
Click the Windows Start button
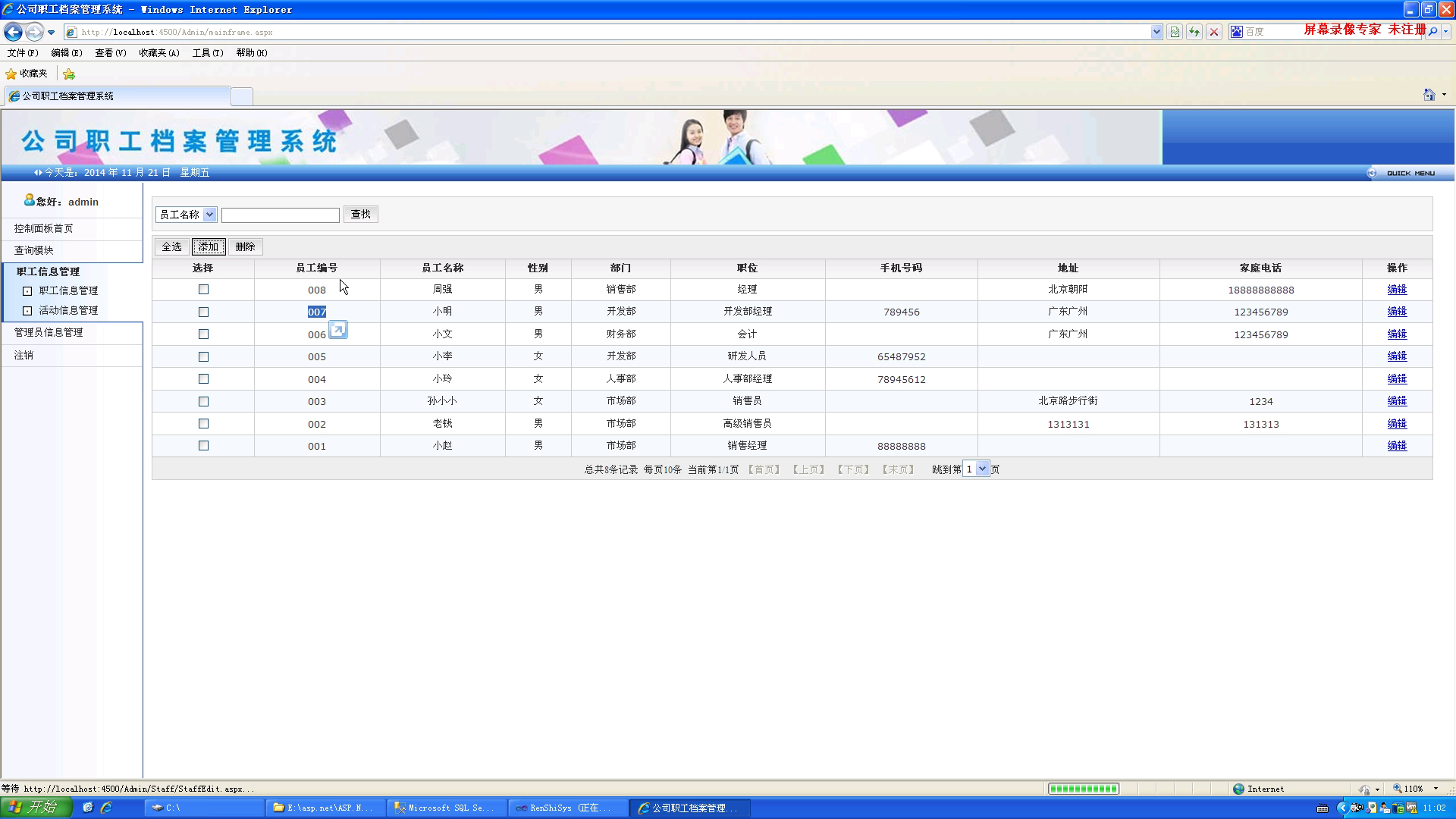click(x=36, y=808)
